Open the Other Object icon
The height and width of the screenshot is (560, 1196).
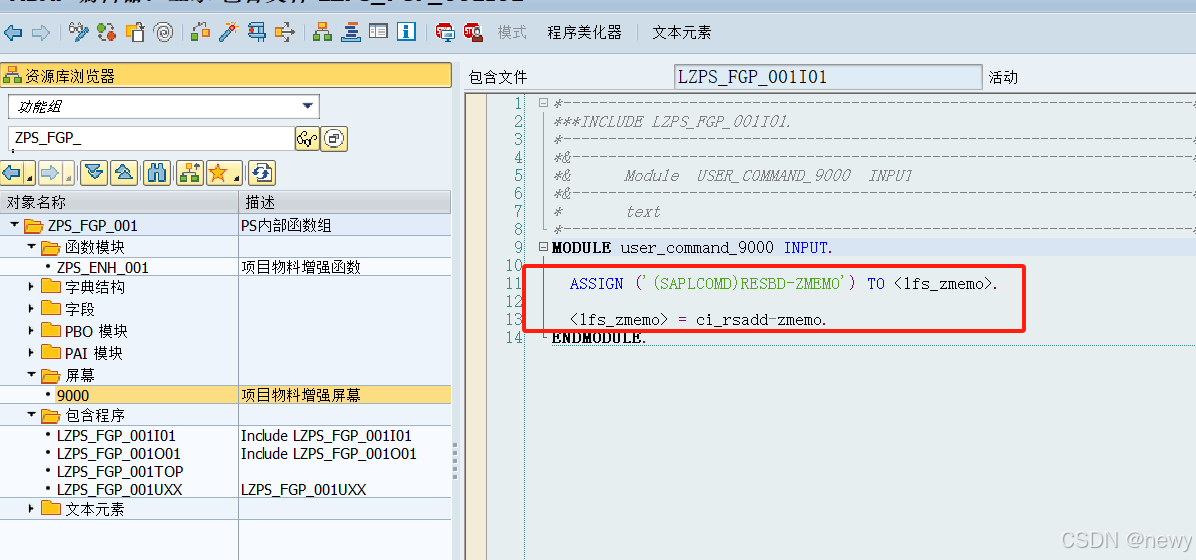tap(135, 32)
